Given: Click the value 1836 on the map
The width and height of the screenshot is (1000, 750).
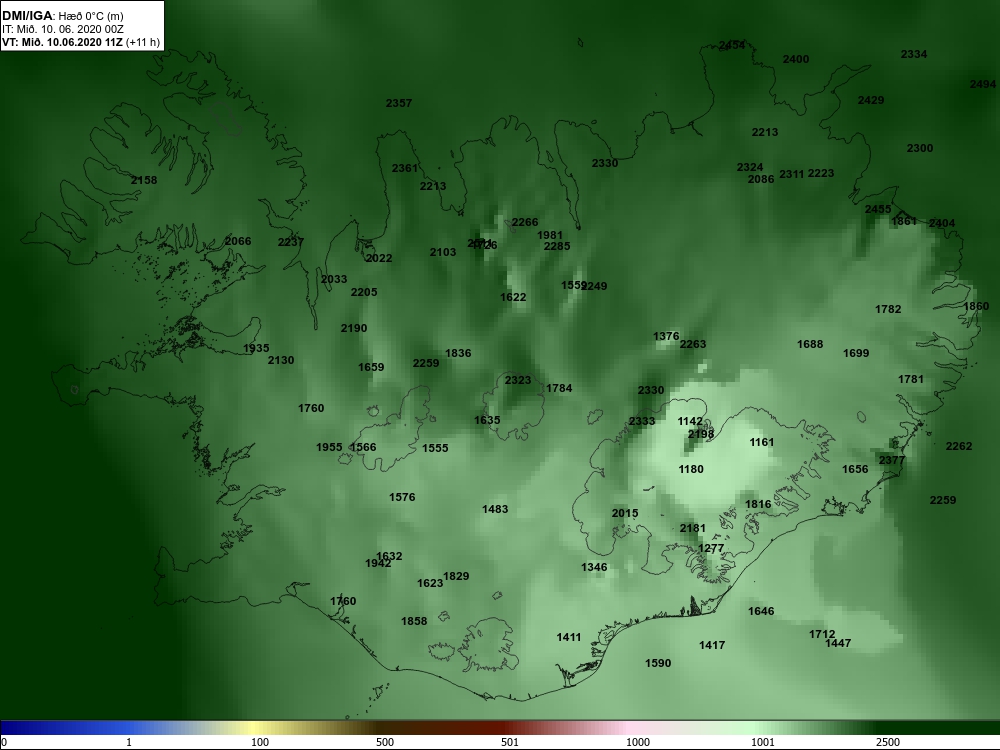Looking at the screenshot, I should click(x=458, y=353).
